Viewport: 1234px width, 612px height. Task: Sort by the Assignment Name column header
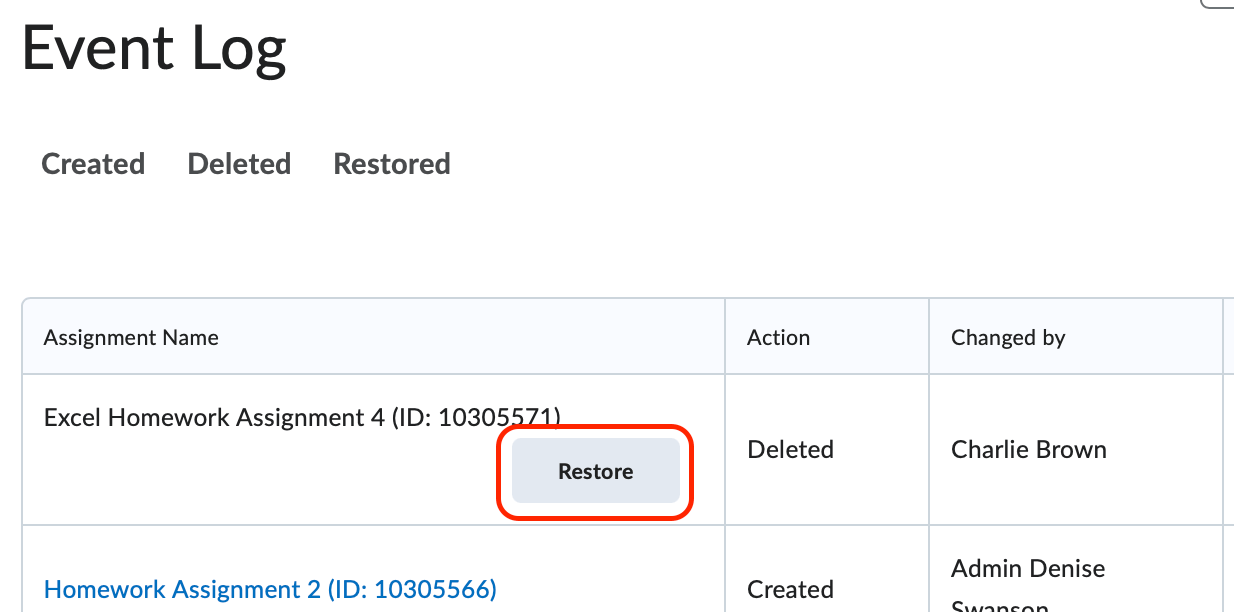130,337
